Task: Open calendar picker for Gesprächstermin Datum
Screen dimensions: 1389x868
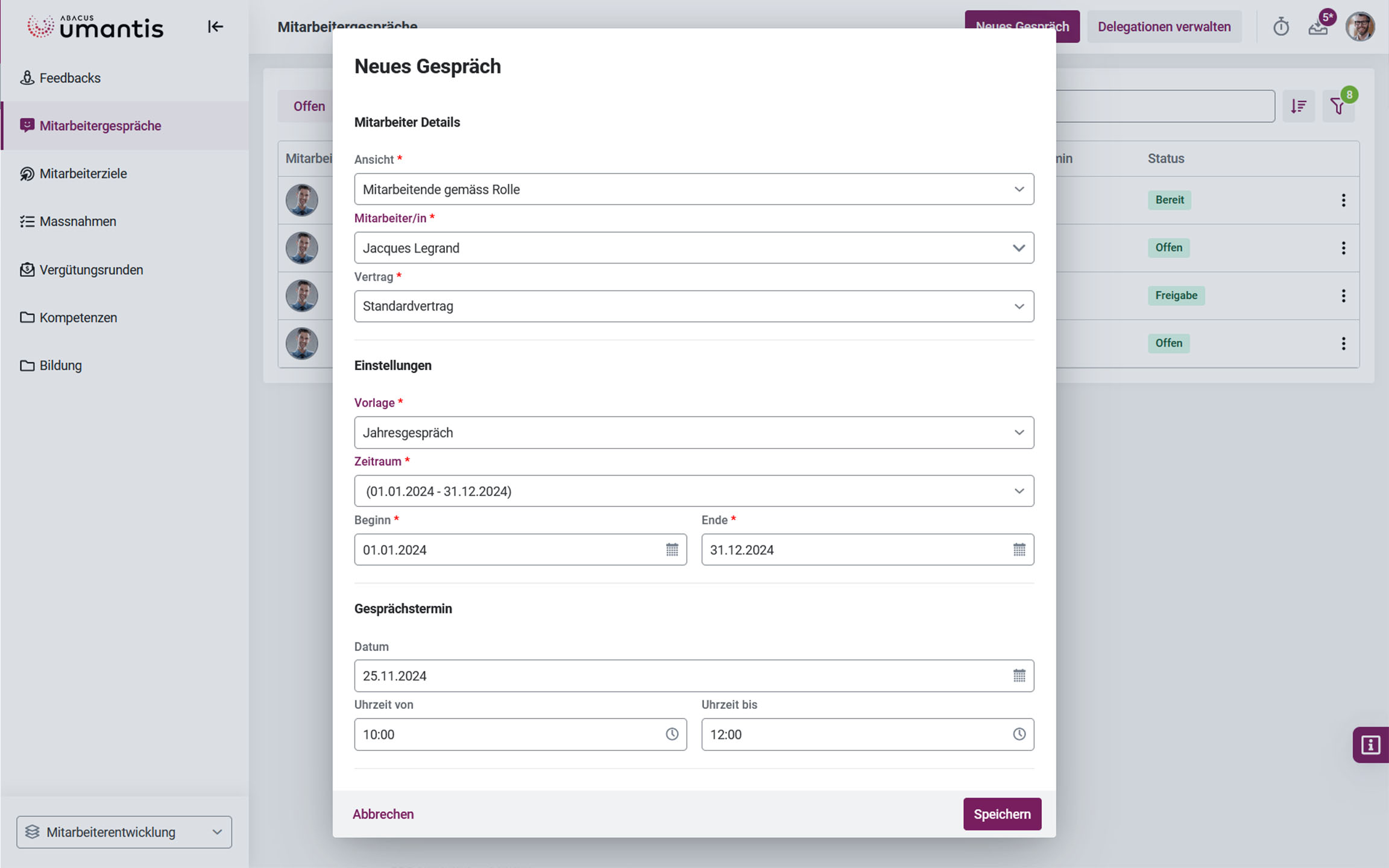Action: [x=1019, y=676]
